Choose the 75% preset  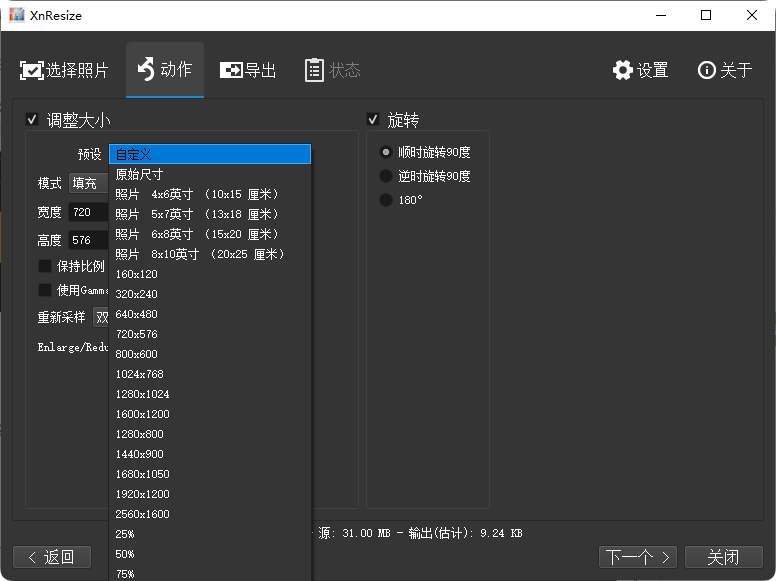tap(210, 573)
